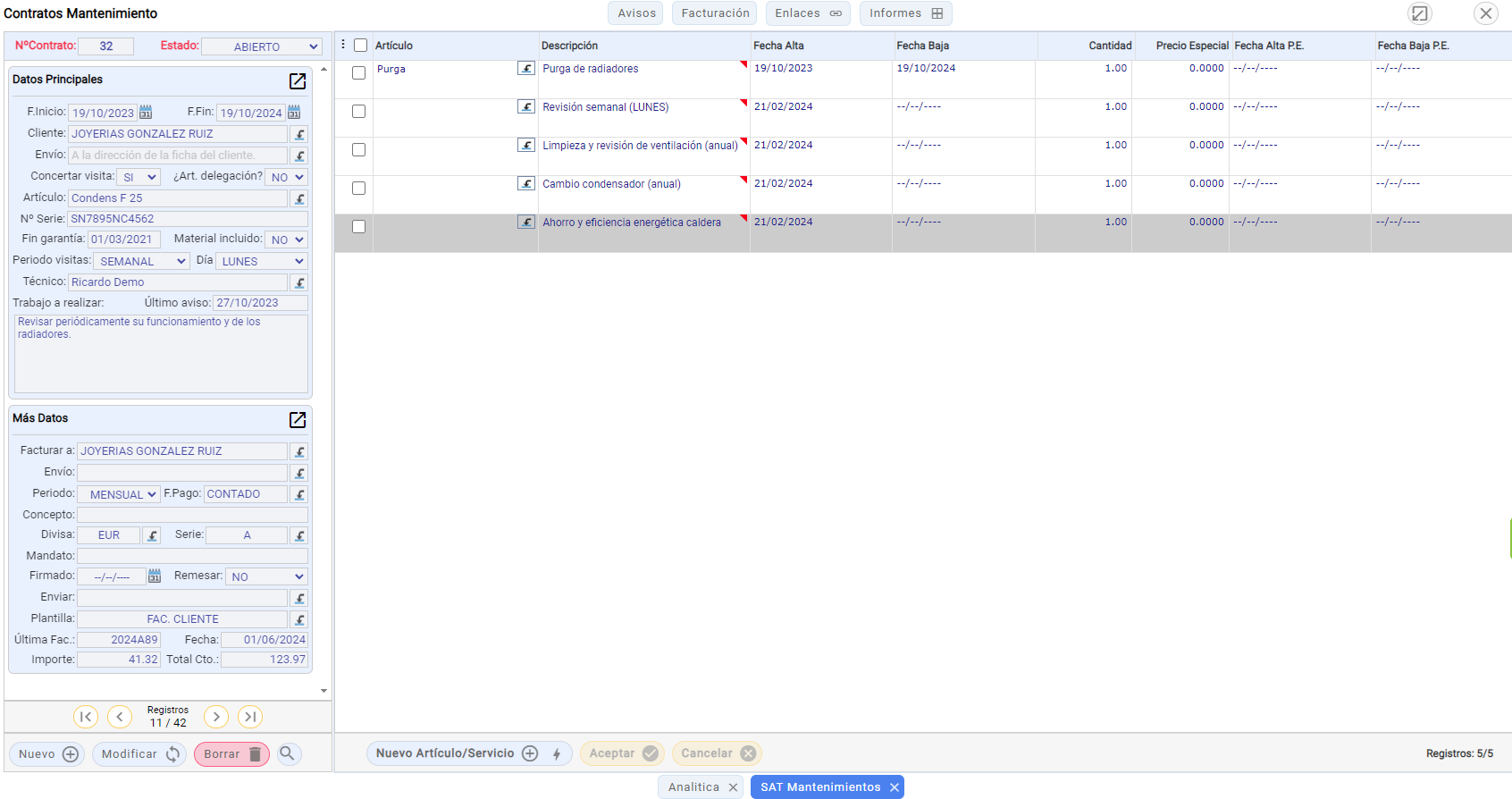The height and width of the screenshot is (799, 1512).
Task: Open the table column options menu (three dots)
Action: click(x=343, y=45)
